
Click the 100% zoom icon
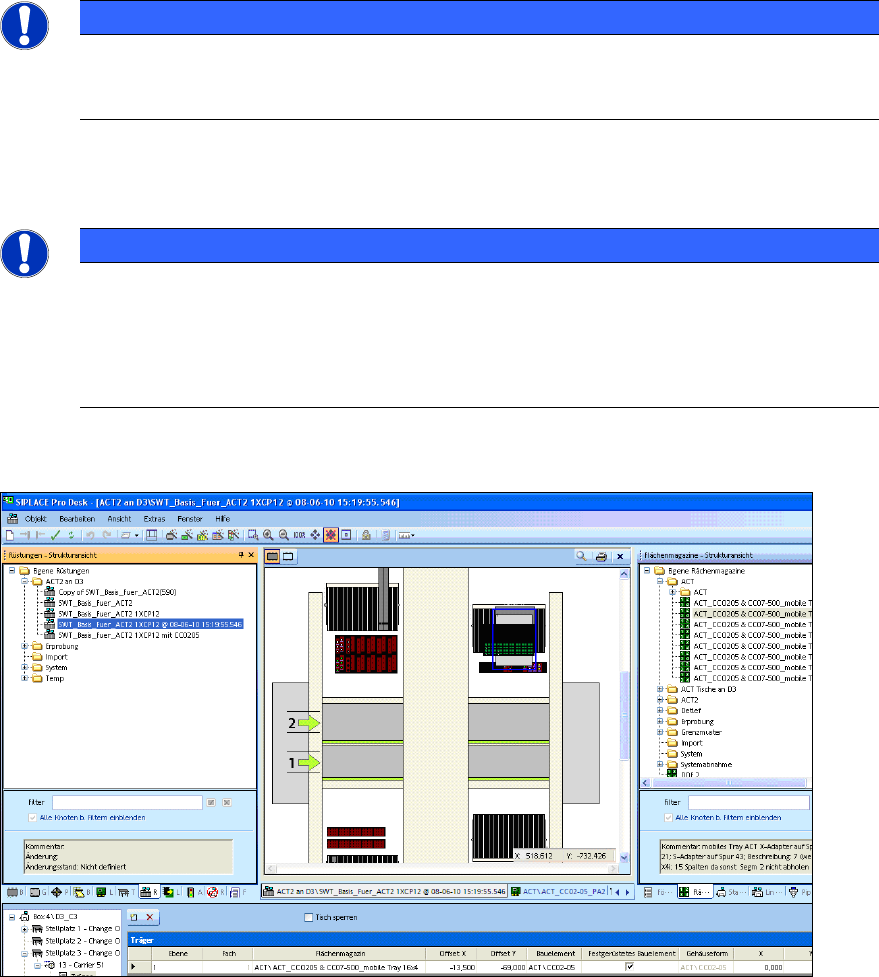[300, 535]
